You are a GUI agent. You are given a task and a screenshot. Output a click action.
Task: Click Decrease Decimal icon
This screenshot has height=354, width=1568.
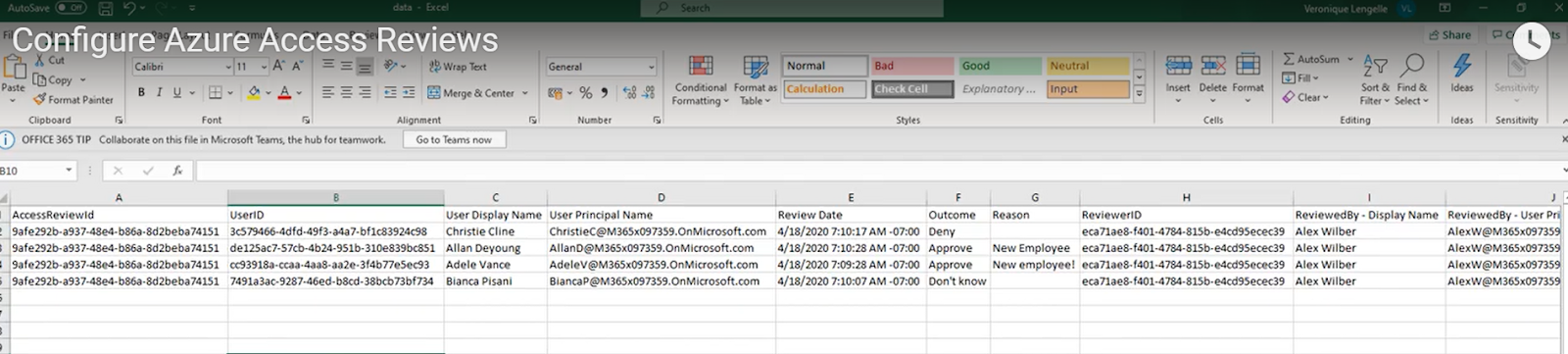(x=648, y=93)
